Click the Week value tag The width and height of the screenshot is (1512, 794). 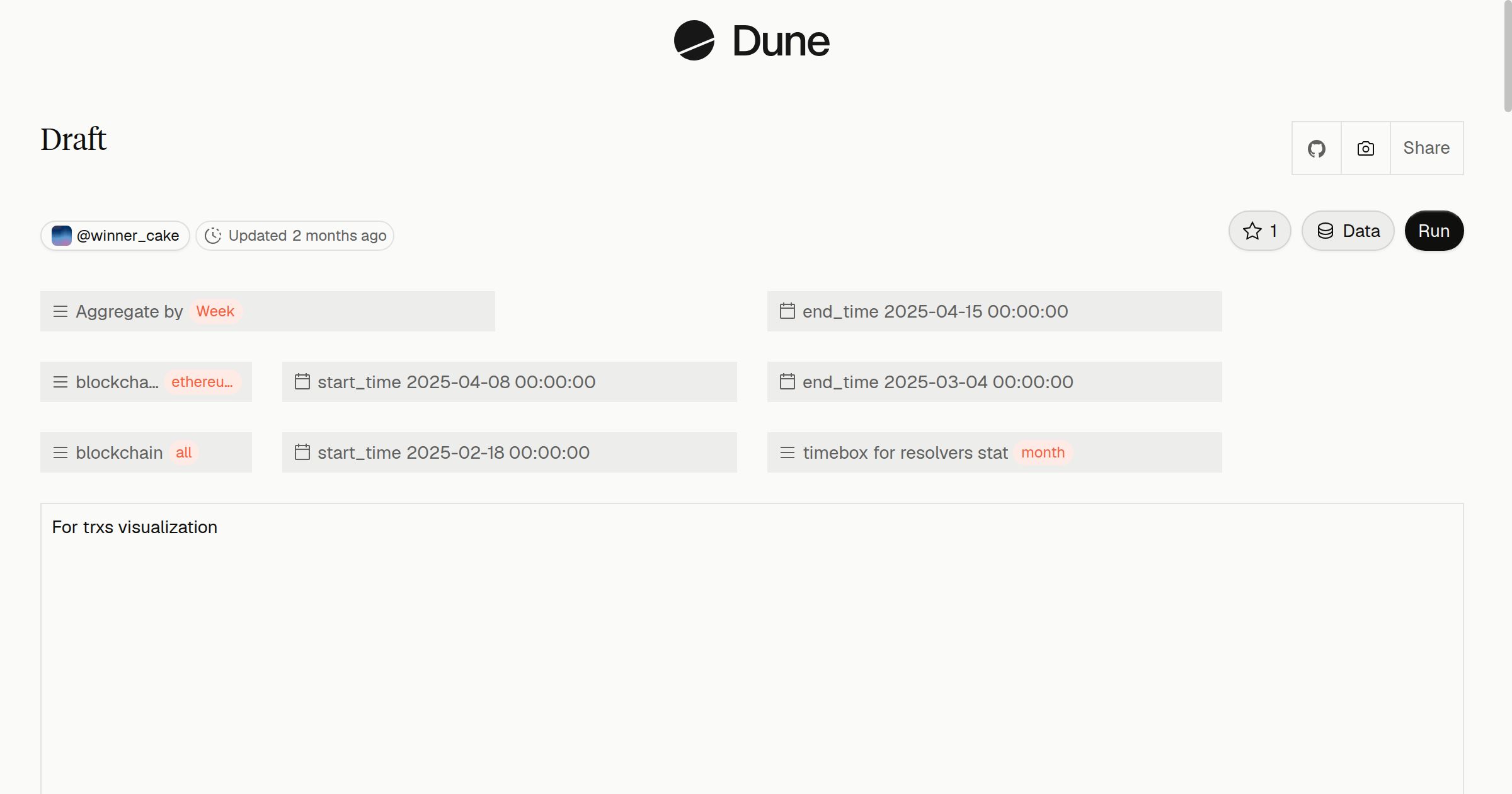click(x=215, y=311)
